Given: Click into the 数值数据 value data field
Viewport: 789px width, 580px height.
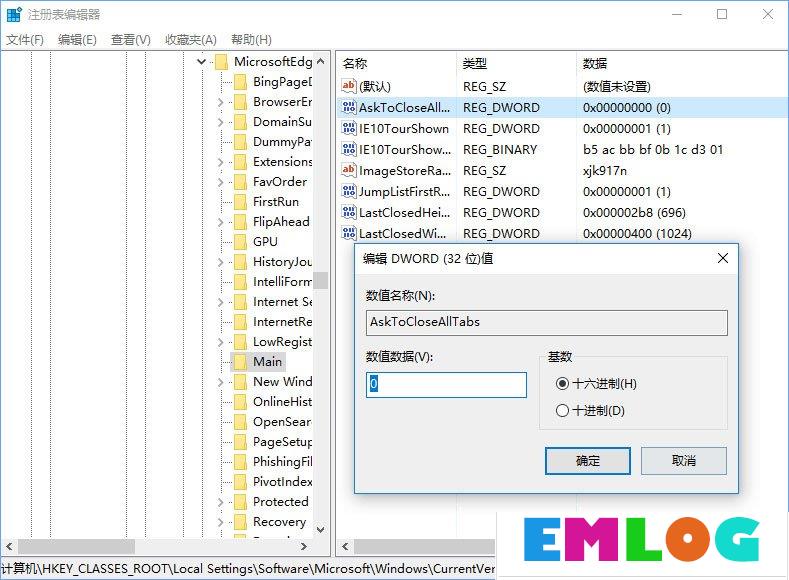Looking at the screenshot, I should coord(446,385).
